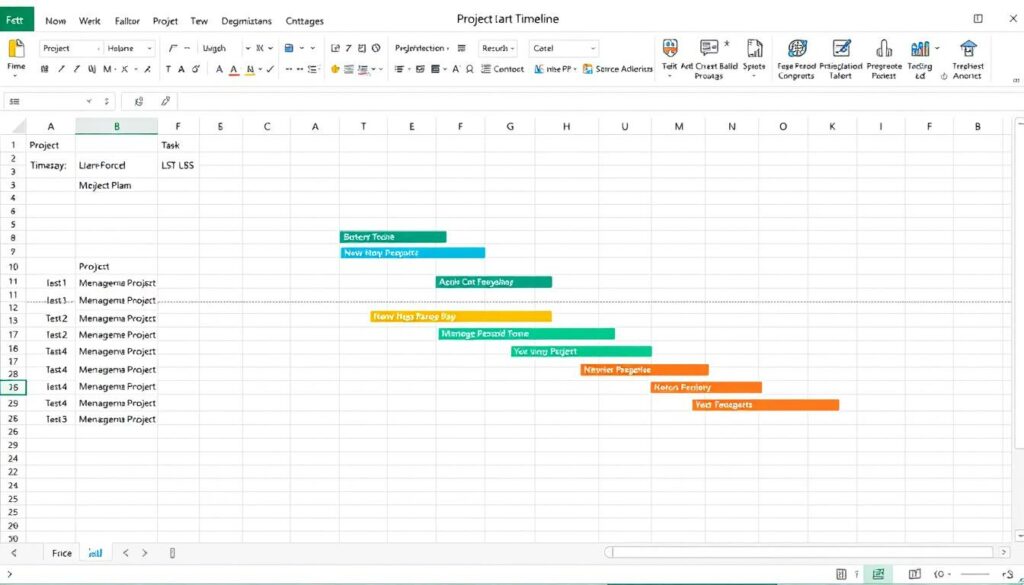Viewport: 1024px width, 585px height.
Task: Open the Projet ribbon tab
Action: coord(165,21)
